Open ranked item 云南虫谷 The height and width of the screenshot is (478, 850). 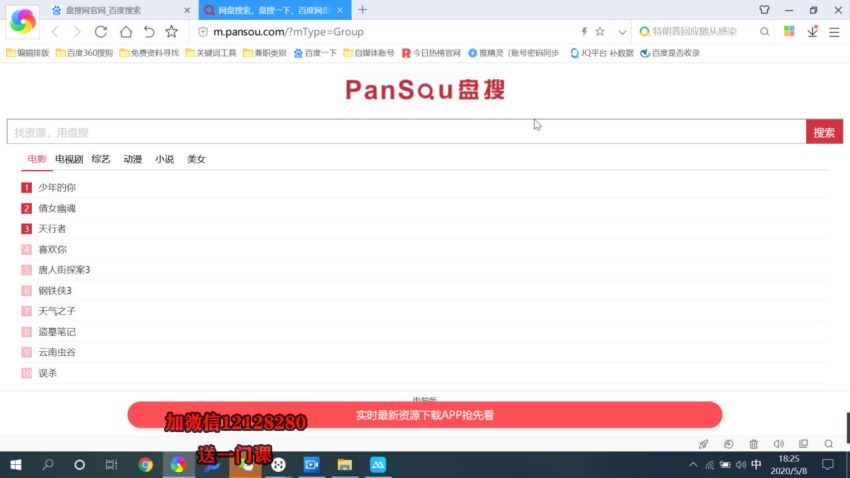pos(57,352)
